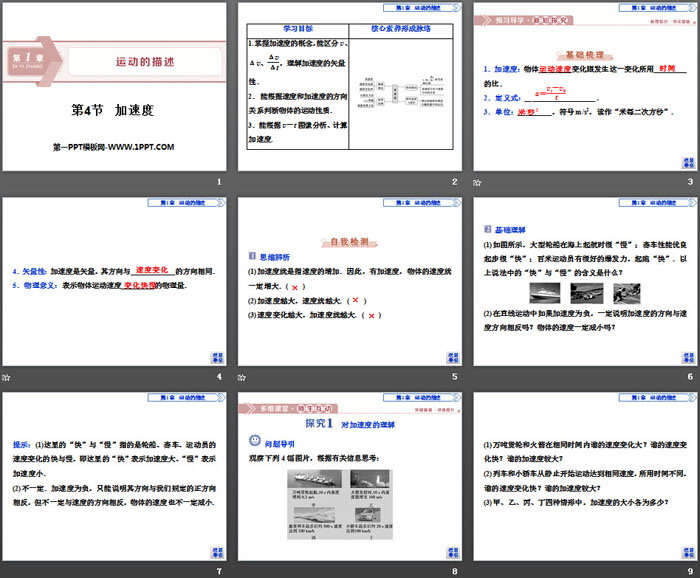
Task: Click the animation star icon under slide 5
Action: pos(242,376)
